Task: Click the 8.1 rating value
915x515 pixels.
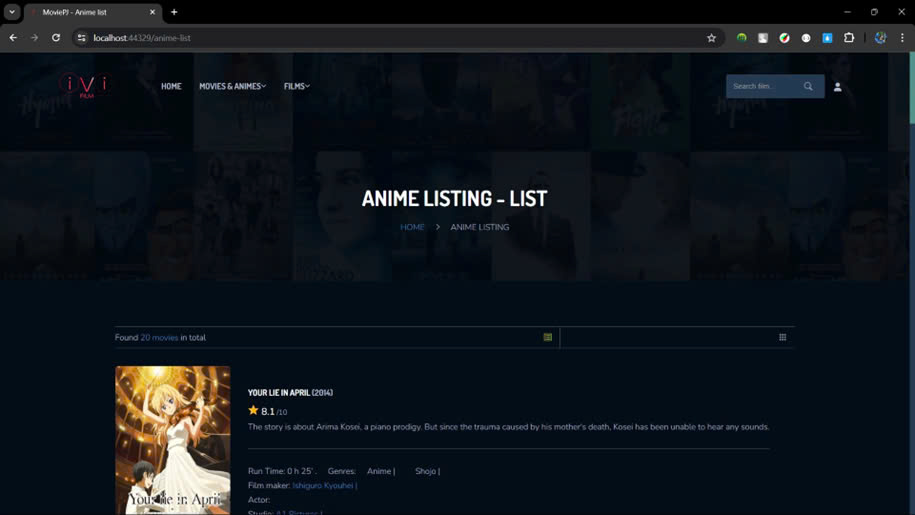Action: click(268, 411)
